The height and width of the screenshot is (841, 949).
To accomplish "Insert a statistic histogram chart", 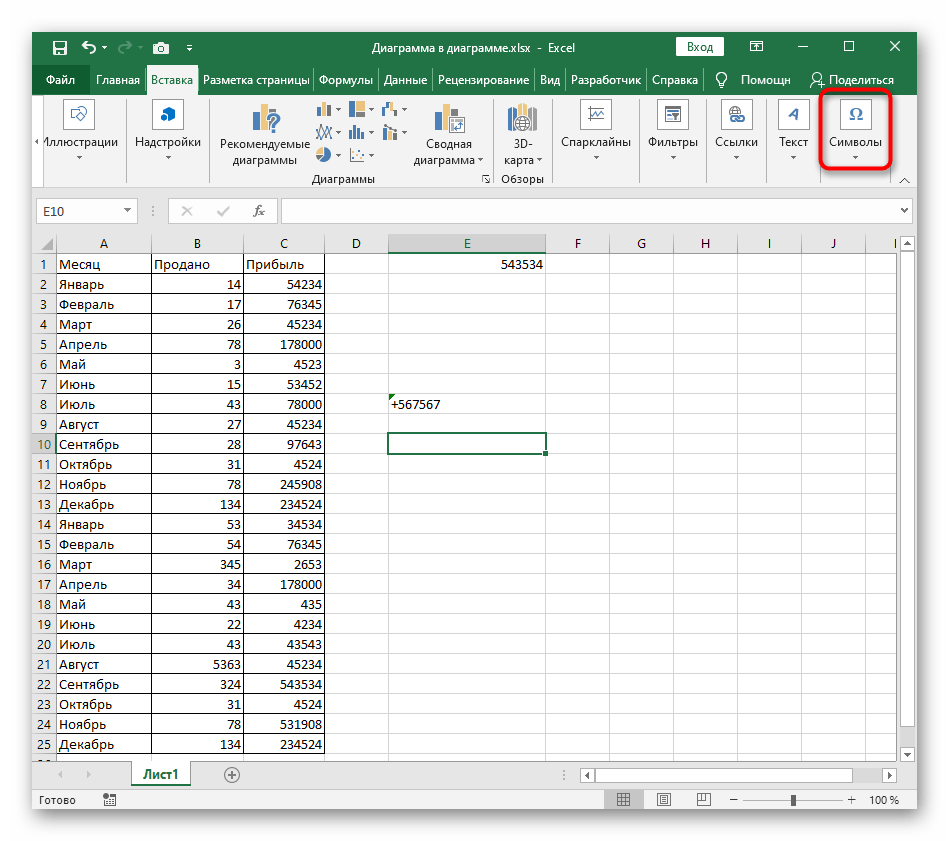I will [358, 132].
